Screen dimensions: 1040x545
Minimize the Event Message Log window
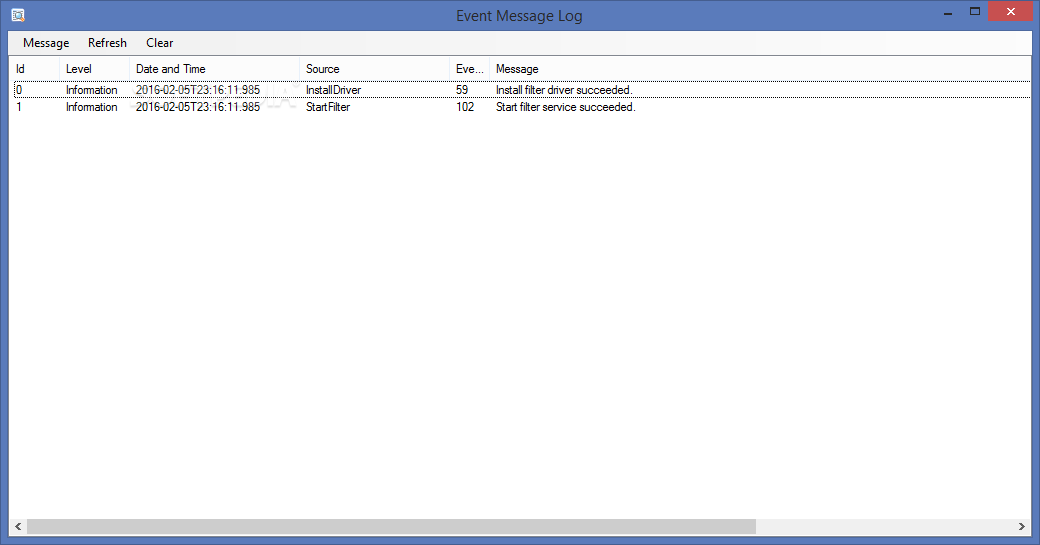[948, 12]
